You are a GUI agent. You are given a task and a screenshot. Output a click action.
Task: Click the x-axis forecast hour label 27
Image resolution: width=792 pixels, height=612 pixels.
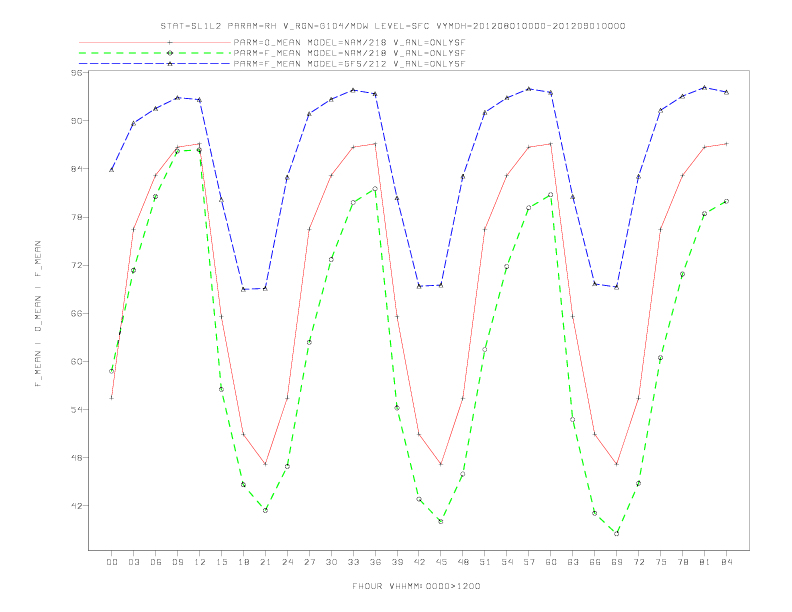click(x=309, y=562)
